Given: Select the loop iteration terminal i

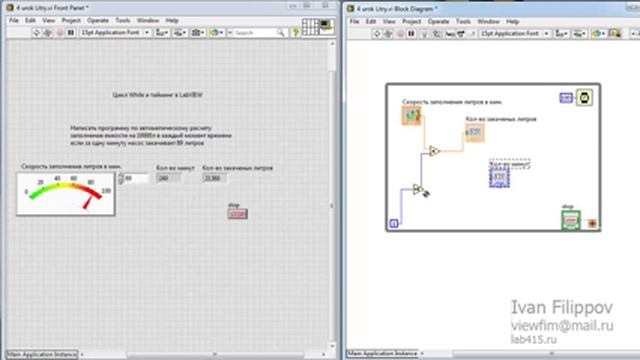Looking at the screenshot, I should click(393, 223).
